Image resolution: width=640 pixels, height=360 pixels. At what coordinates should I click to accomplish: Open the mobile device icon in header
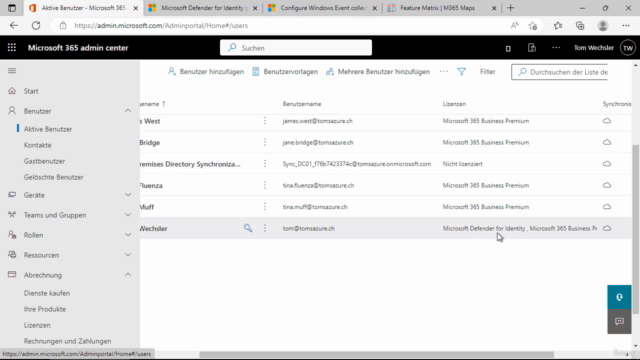point(508,48)
